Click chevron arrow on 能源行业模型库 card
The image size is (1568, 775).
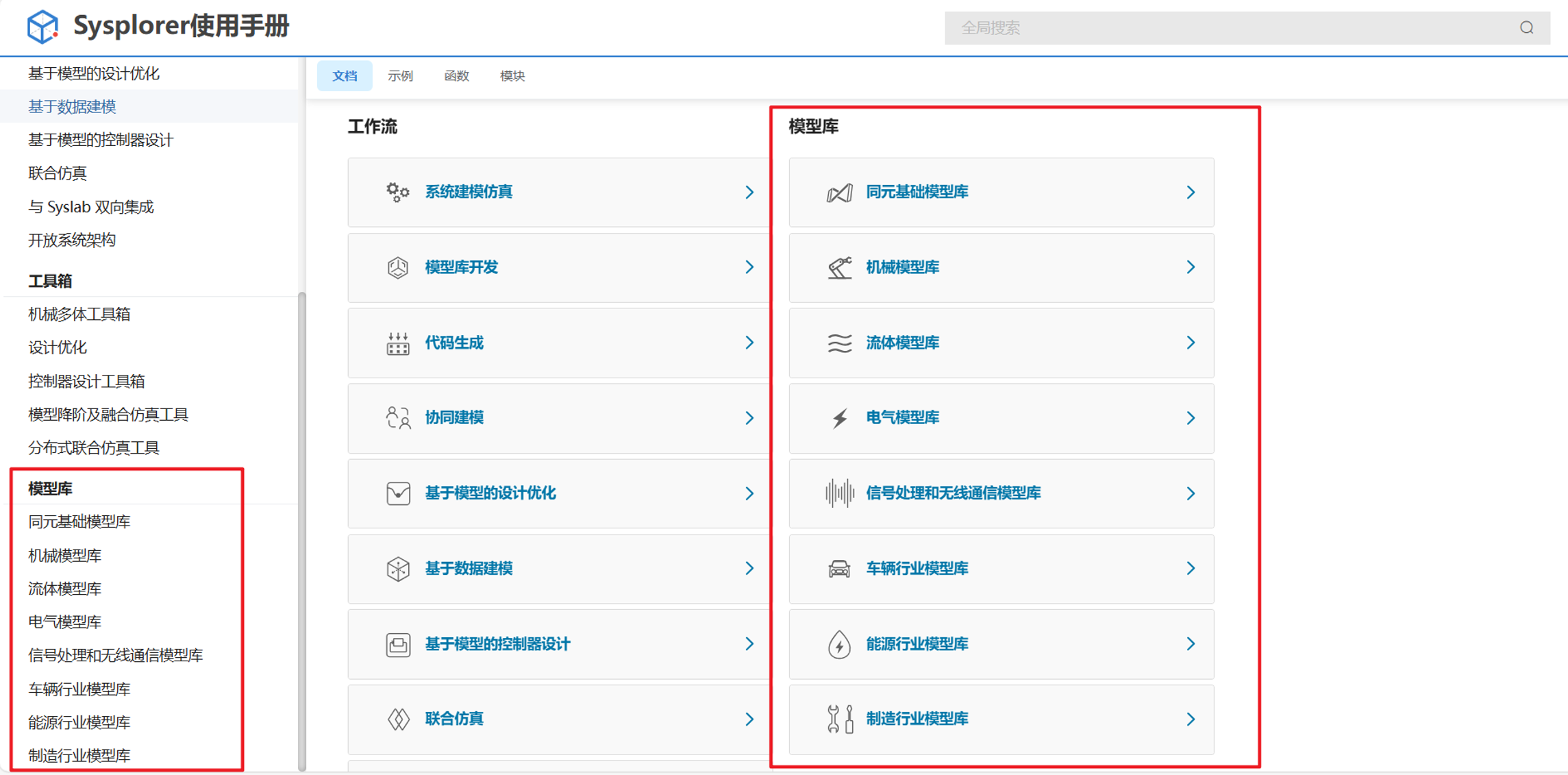tap(1191, 643)
